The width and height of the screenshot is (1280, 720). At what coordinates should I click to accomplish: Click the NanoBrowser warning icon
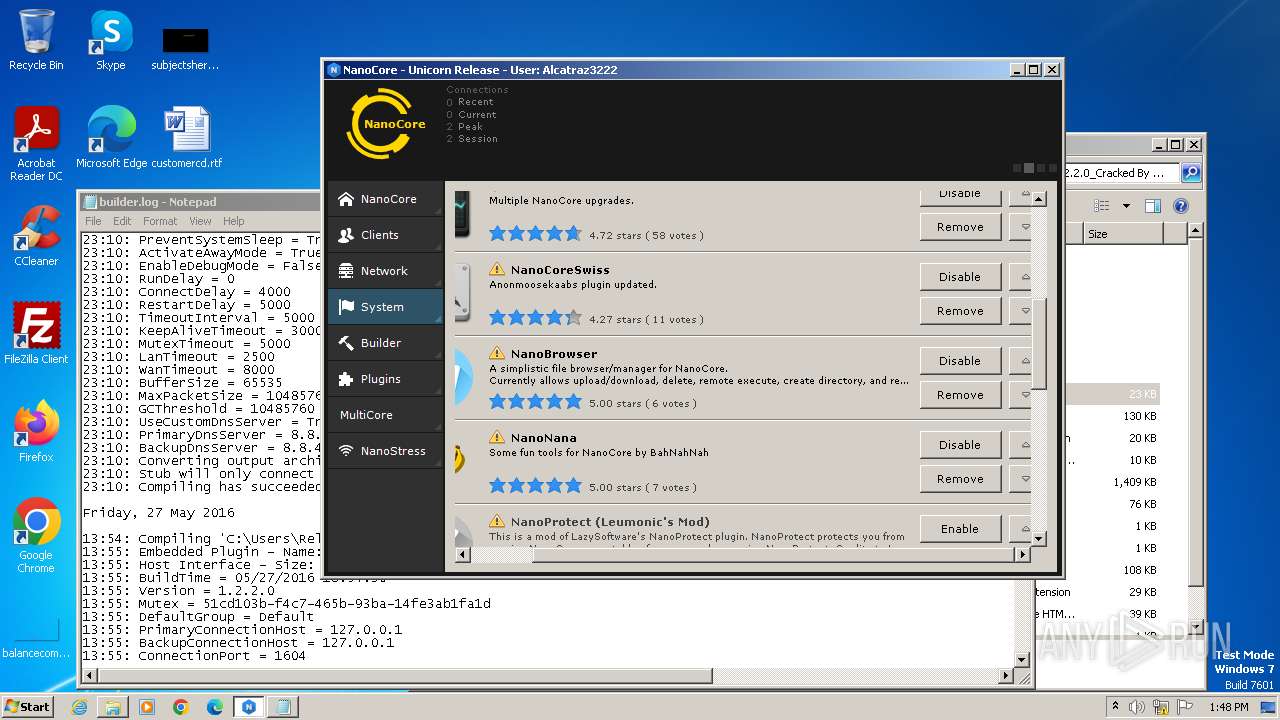coord(497,354)
